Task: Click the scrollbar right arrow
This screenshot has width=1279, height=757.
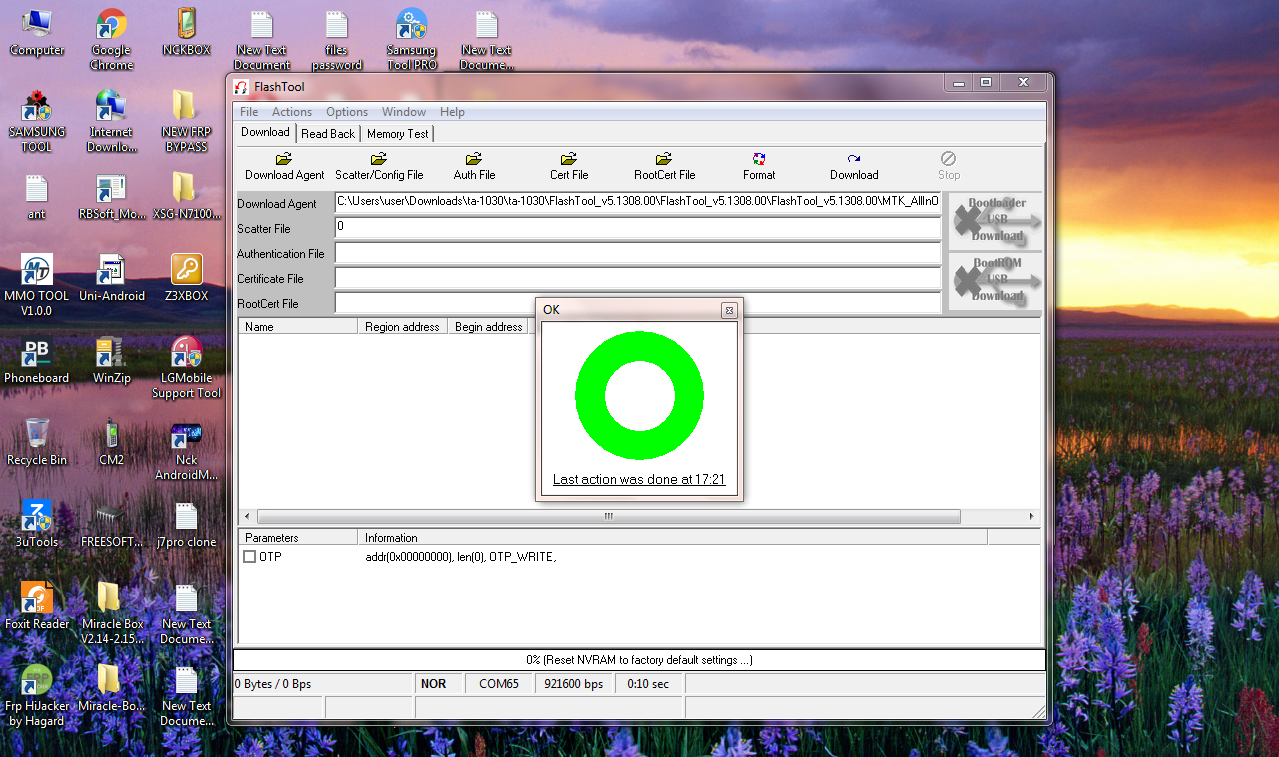Action: 1032,517
